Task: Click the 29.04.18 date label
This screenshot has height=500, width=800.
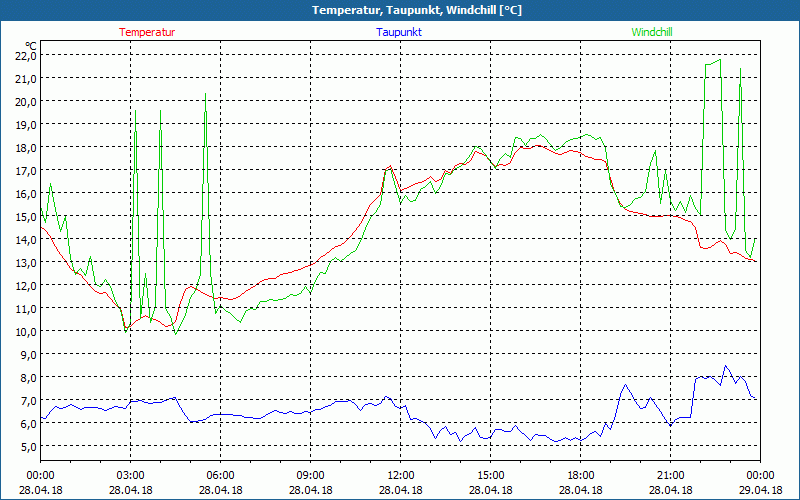Action: coord(760,491)
